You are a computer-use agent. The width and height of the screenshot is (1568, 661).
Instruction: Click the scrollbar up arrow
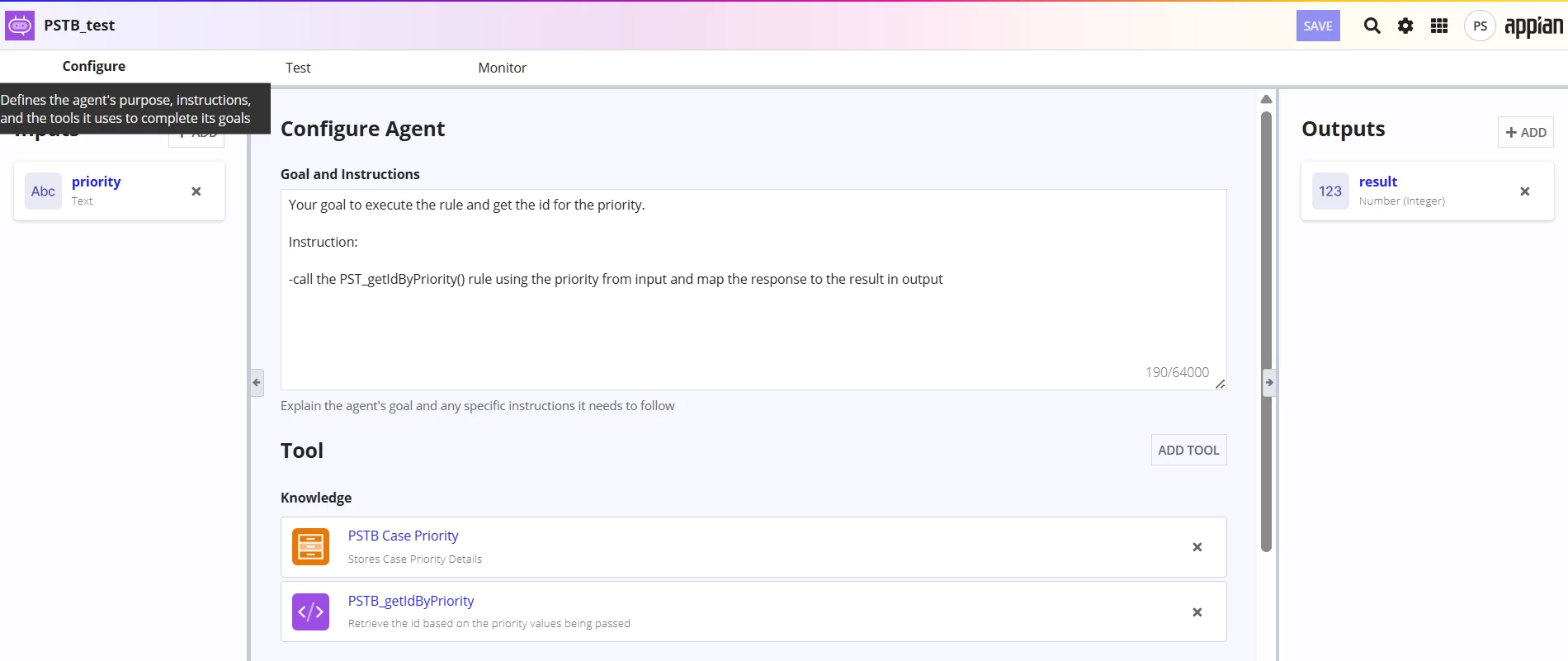tap(1266, 99)
